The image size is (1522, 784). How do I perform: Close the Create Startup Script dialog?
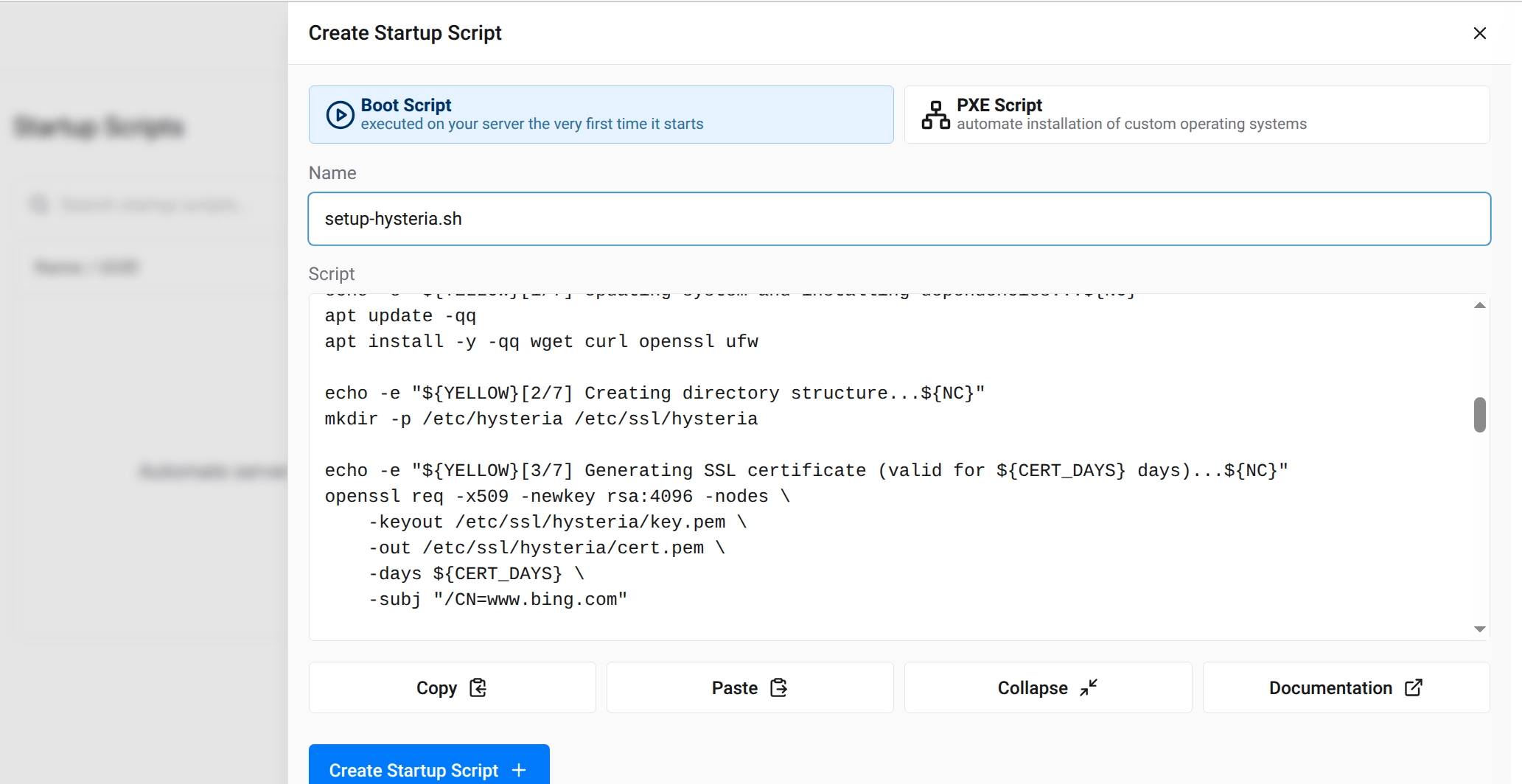coord(1479,33)
